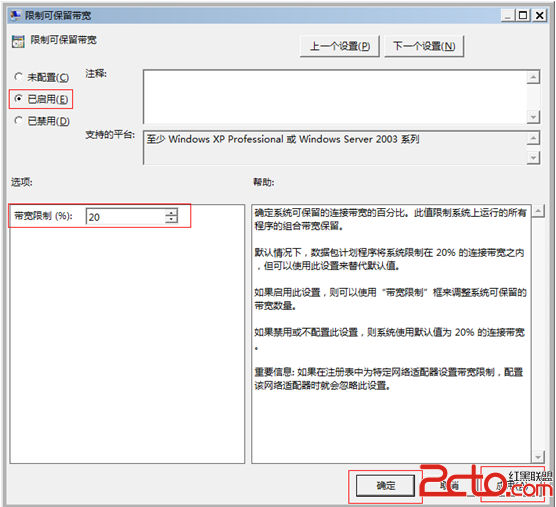Screen dimensions: 556x507
Task: Confirm with the 确定 button
Action: [x=385, y=485]
